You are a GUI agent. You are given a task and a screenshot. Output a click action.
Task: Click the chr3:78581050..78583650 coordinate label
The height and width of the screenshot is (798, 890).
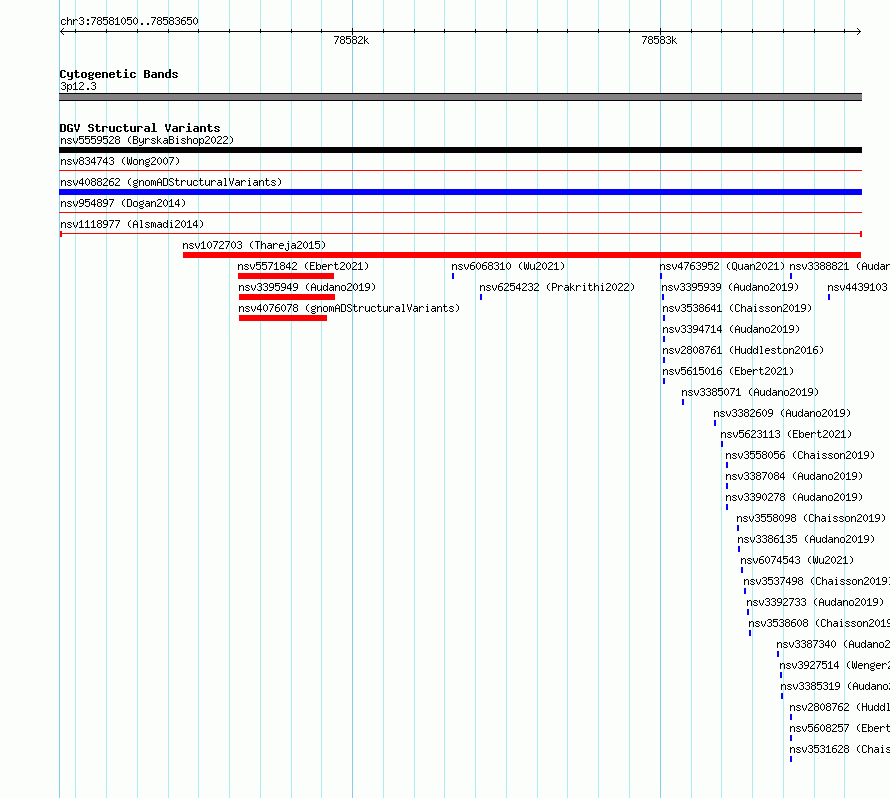(x=129, y=21)
